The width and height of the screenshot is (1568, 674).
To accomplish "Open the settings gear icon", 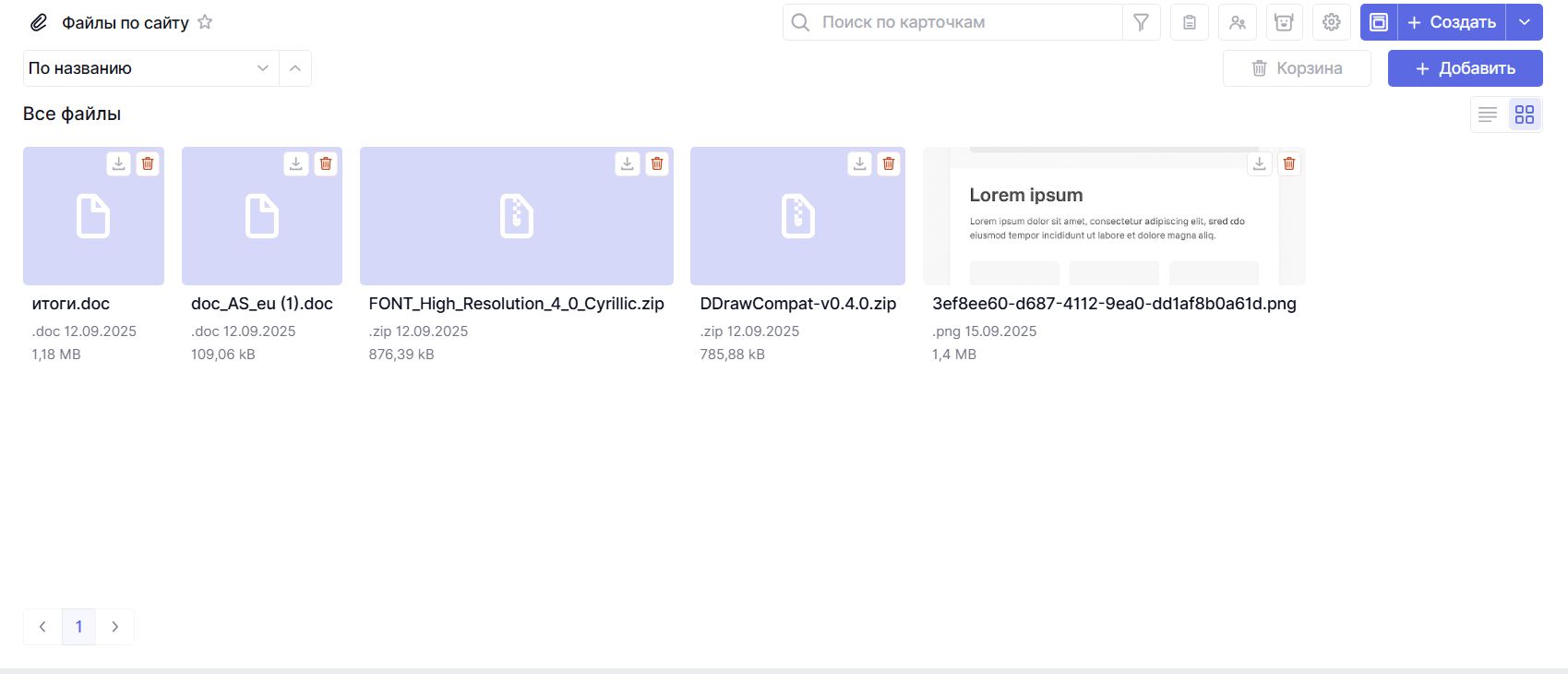I will point(1331,22).
